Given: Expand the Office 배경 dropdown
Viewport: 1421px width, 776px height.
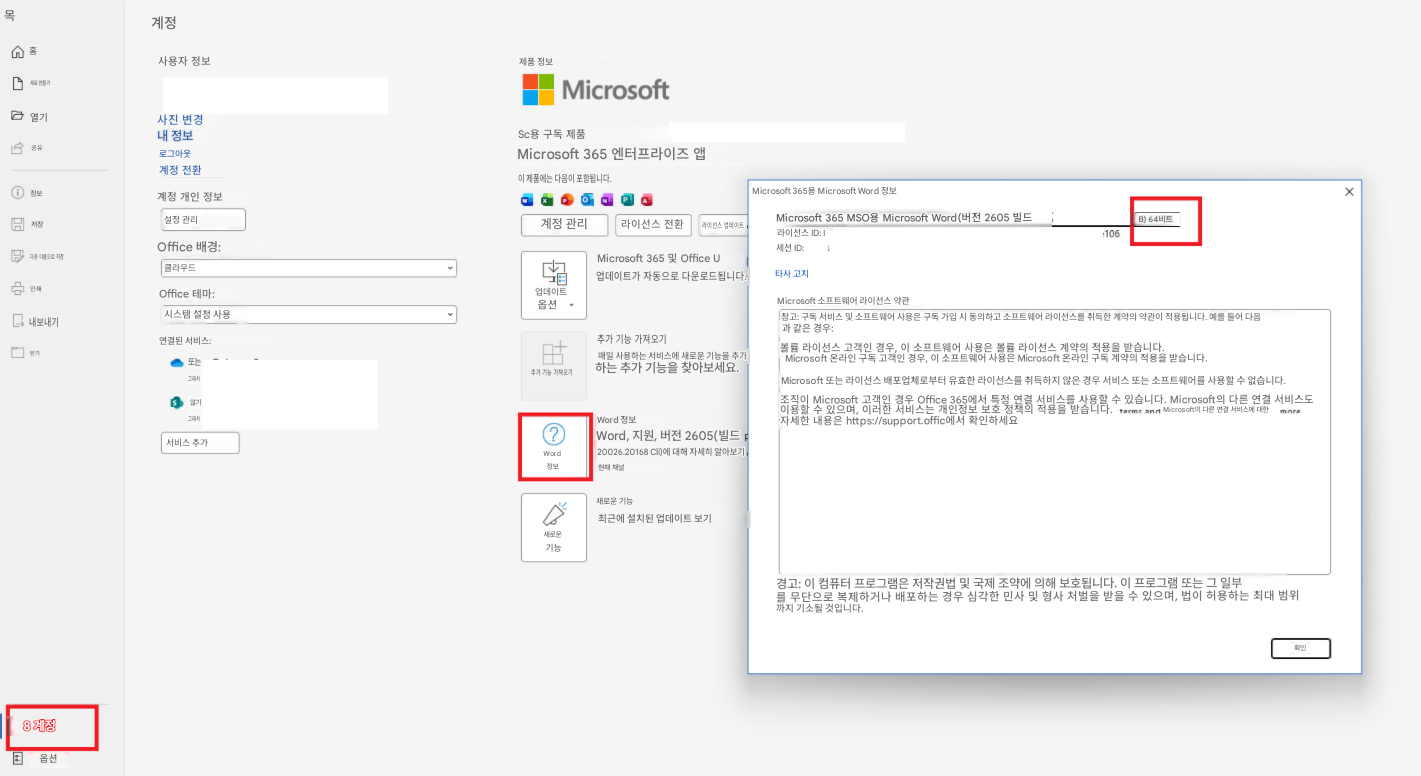Looking at the screenshot, I should [309, 268].
